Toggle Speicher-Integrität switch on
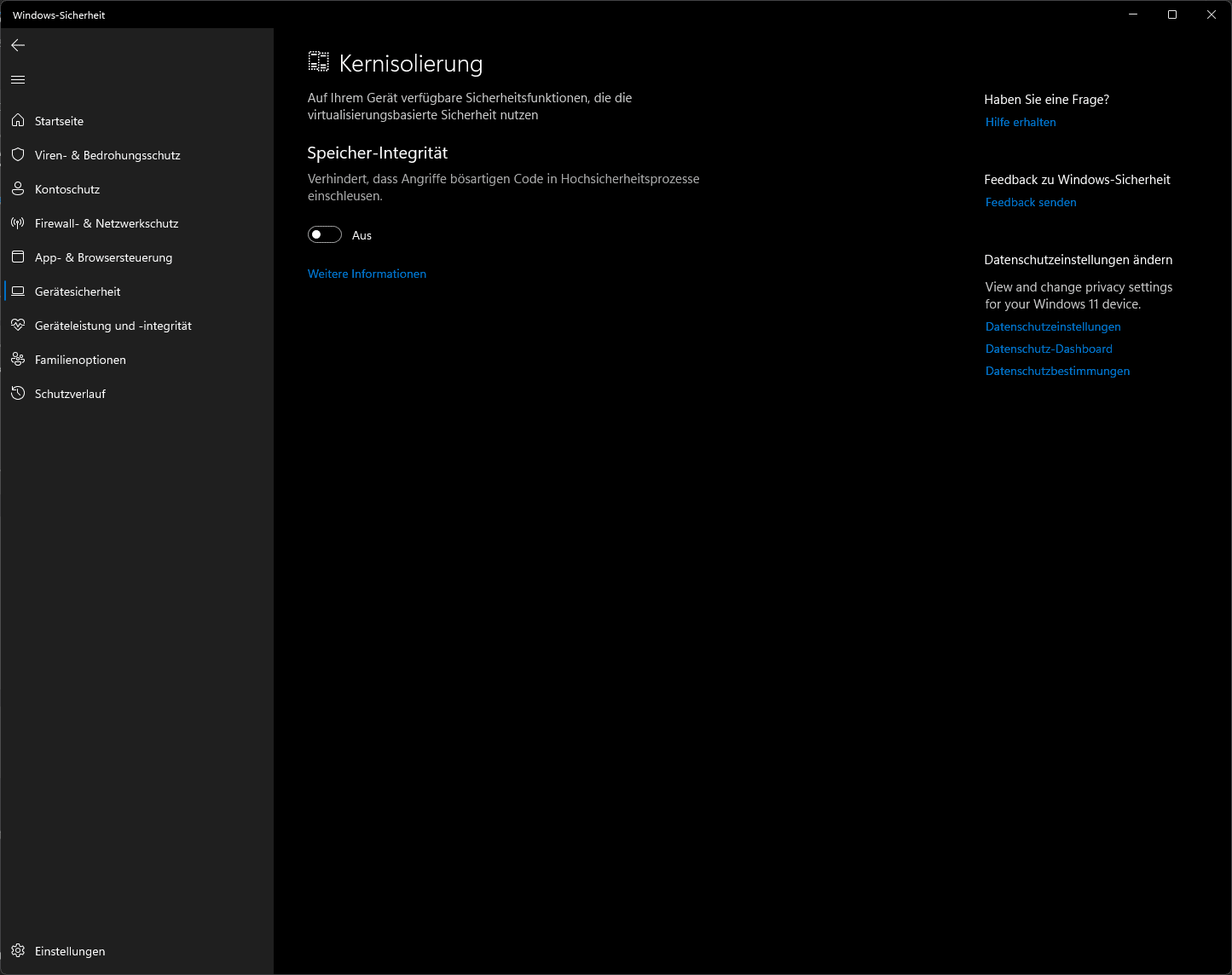 [325, 234]
